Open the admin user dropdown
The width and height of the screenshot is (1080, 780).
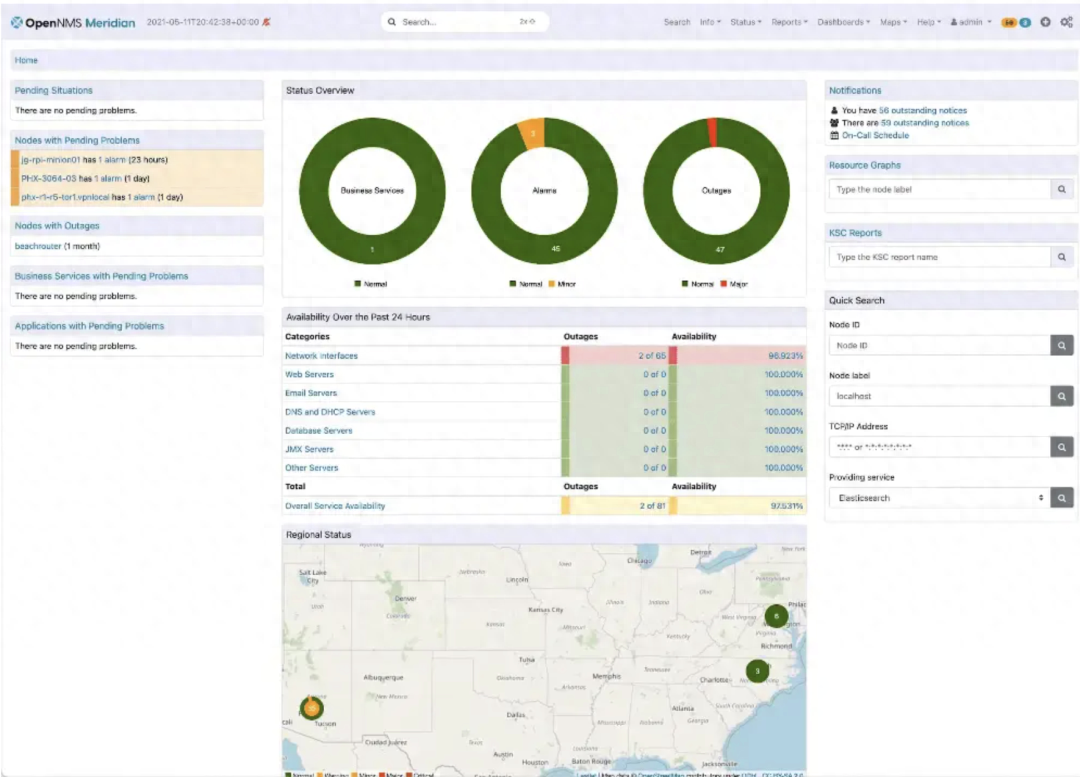(x=970, y=22)
